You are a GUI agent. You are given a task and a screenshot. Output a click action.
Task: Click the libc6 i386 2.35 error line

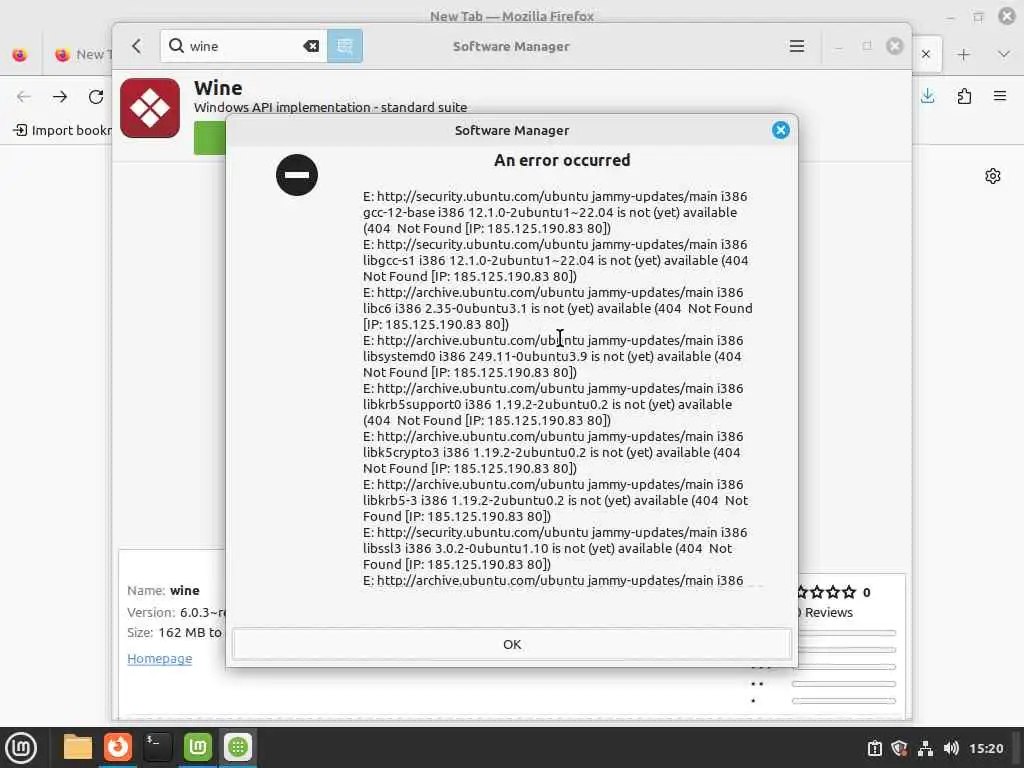click(558, 308)
